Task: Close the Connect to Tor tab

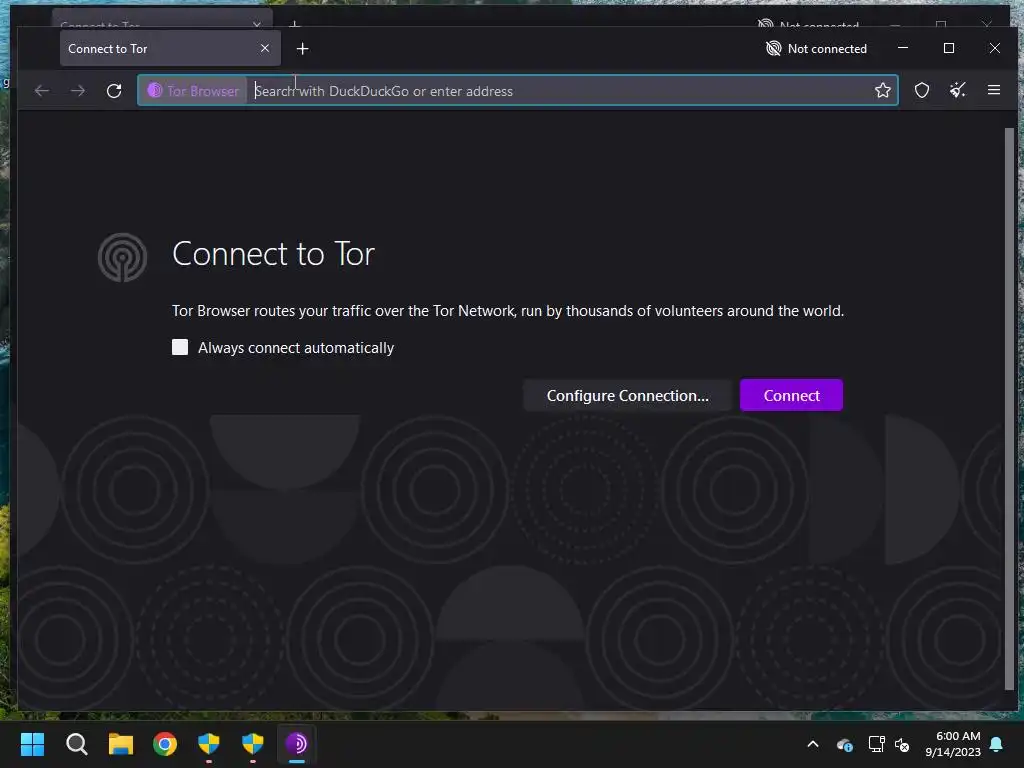Action: point(264,48)
